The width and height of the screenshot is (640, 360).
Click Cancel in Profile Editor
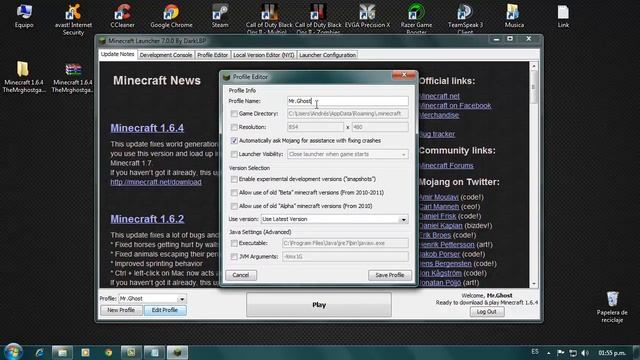click(x=241, y=275)
